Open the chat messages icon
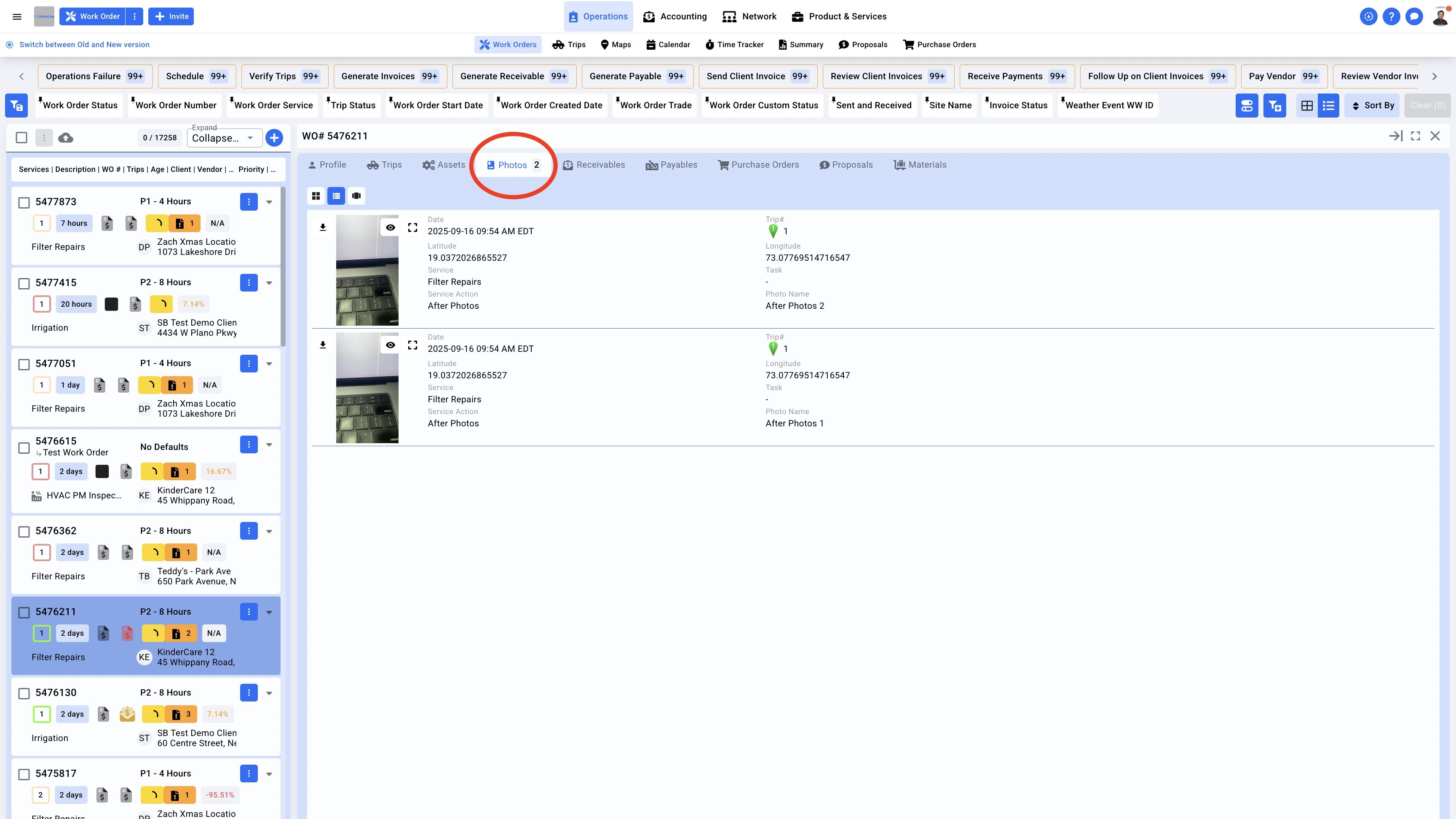Screen dimensions: 1456x819 point(1414,16)
